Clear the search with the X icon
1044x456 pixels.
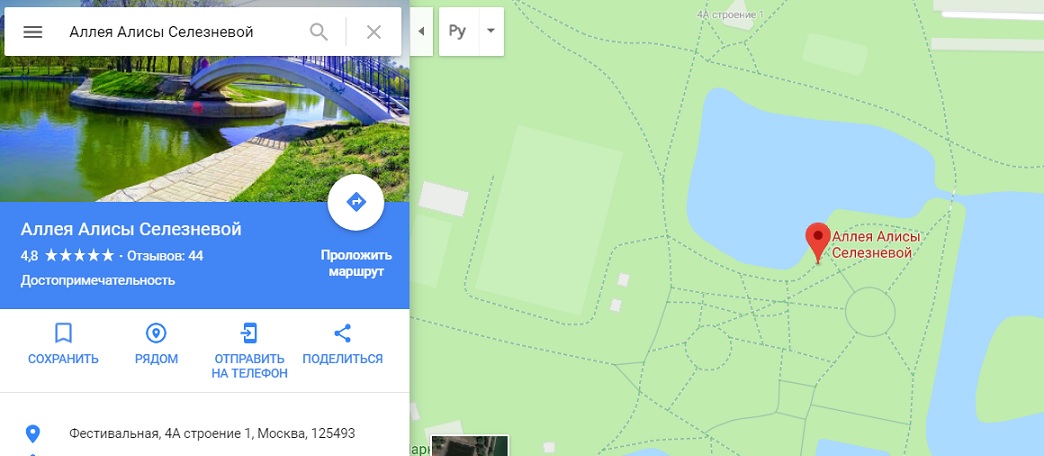pos(374,32)
